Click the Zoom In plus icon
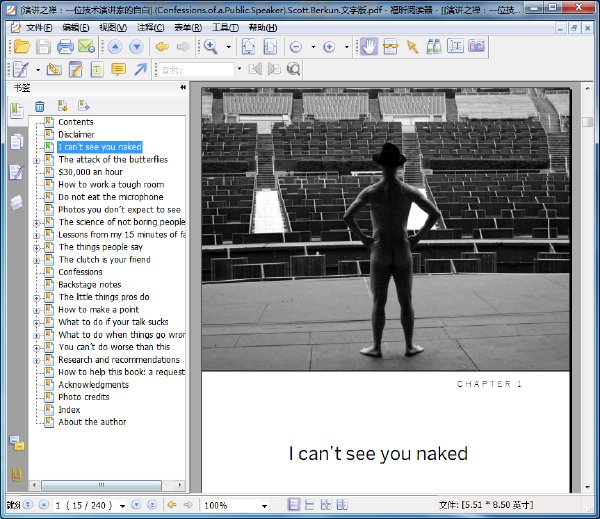This screenshot has height=519, width=600. point(329,47)
